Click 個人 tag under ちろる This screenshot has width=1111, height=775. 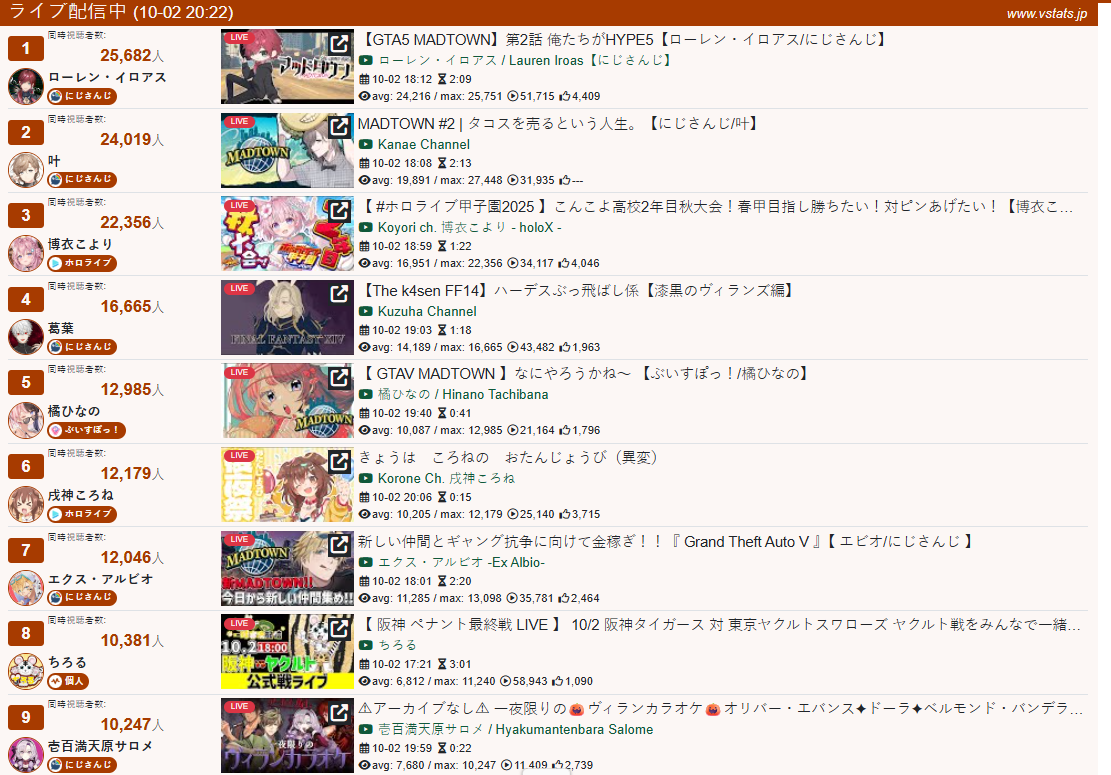(68, 681)
